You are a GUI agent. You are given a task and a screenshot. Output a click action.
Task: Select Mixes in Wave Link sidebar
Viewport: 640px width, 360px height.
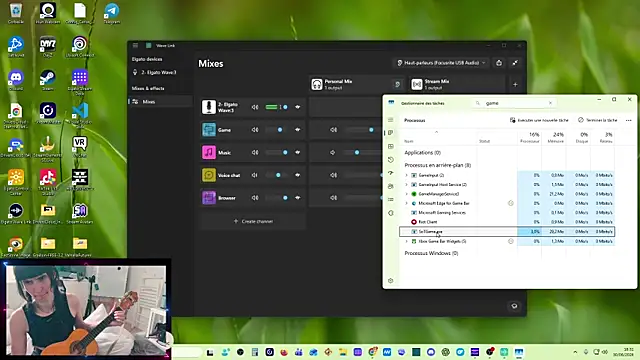point(160,102)
